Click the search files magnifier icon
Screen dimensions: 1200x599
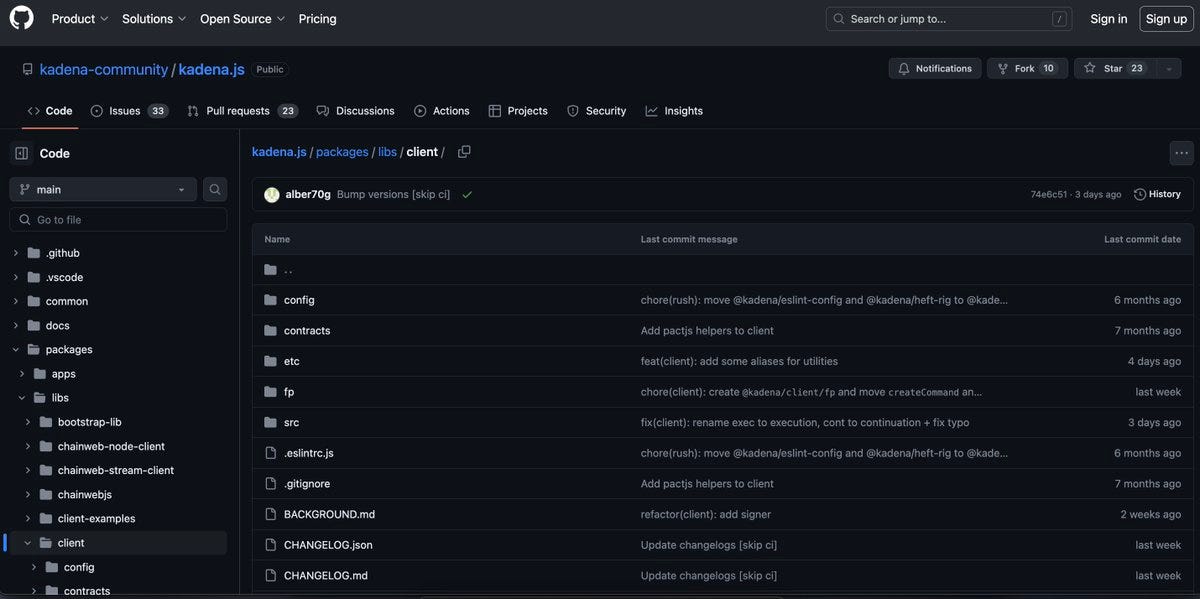[215, 189]
